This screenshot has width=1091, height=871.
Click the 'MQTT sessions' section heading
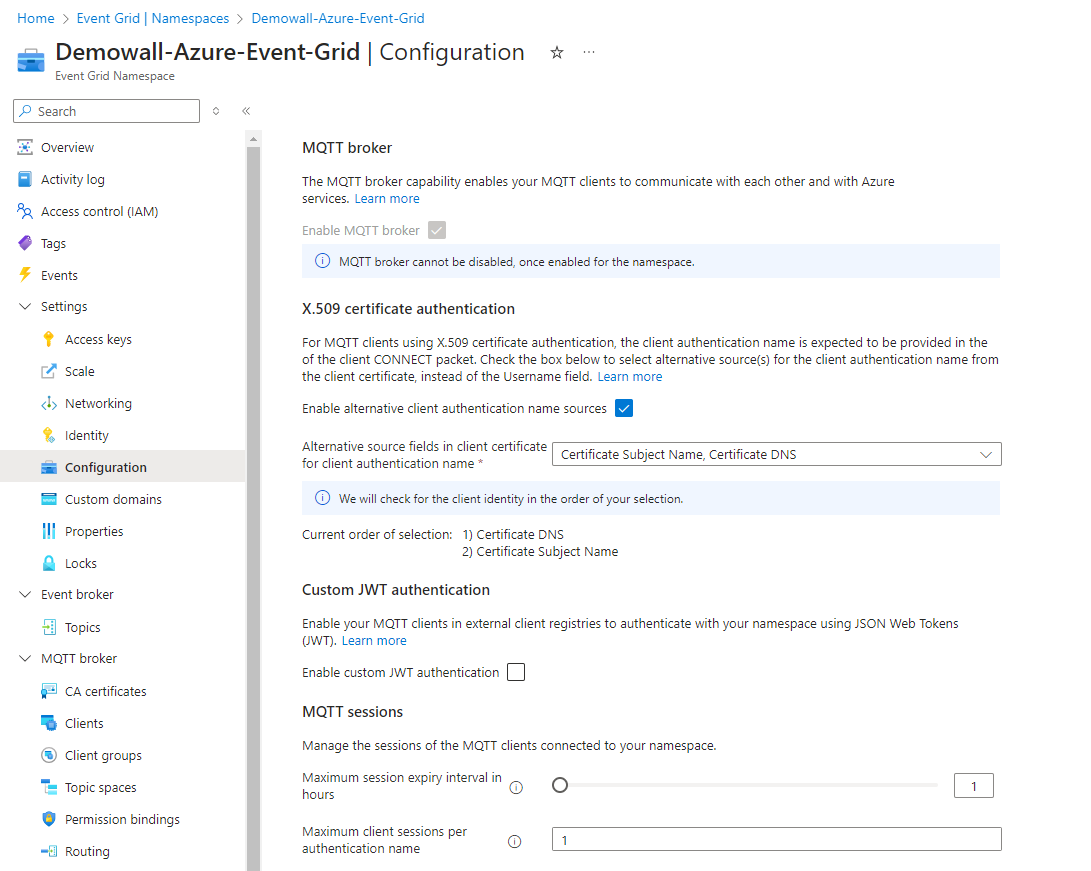click(353, 712)
